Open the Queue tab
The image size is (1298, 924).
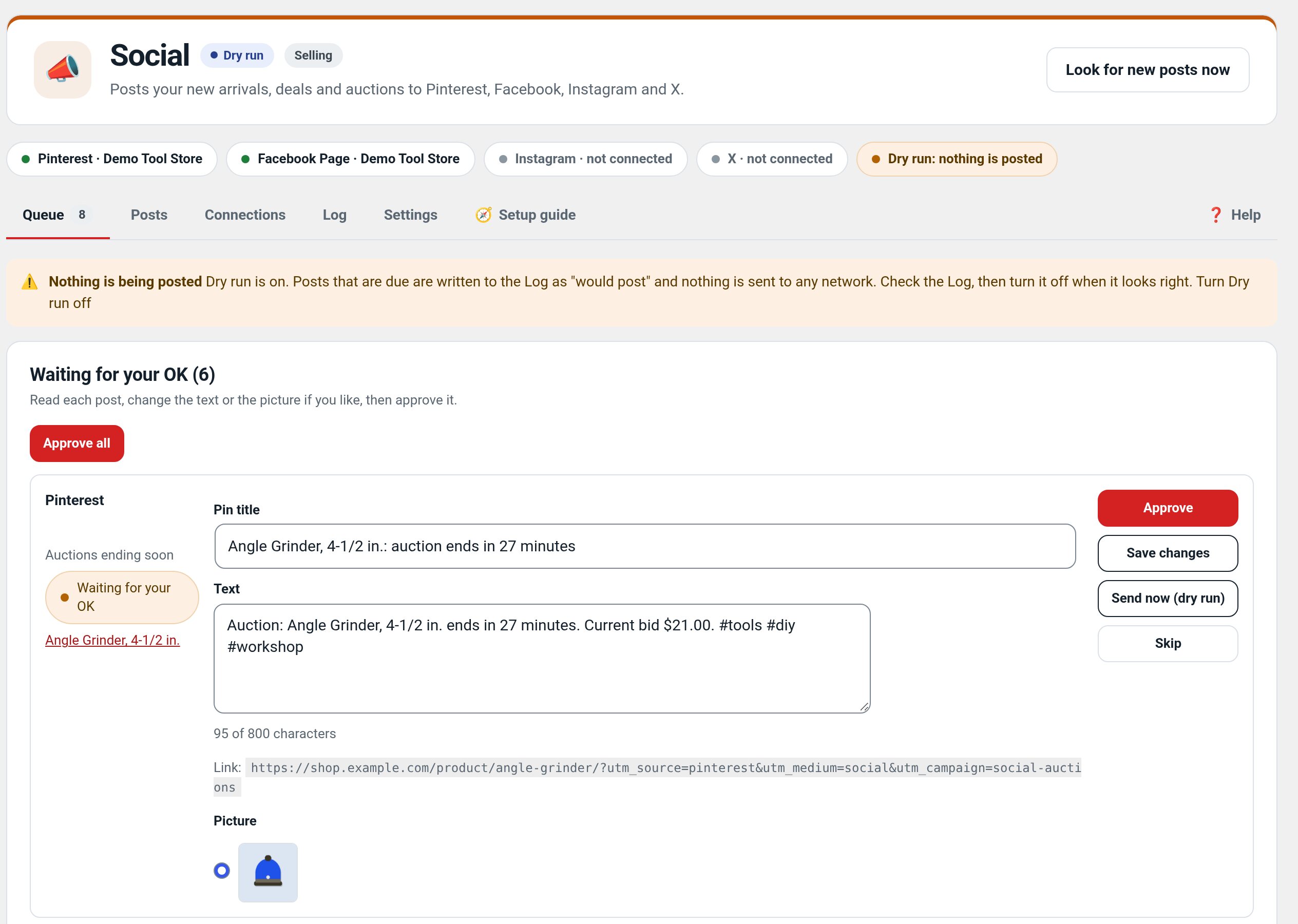tap(58, 215)
